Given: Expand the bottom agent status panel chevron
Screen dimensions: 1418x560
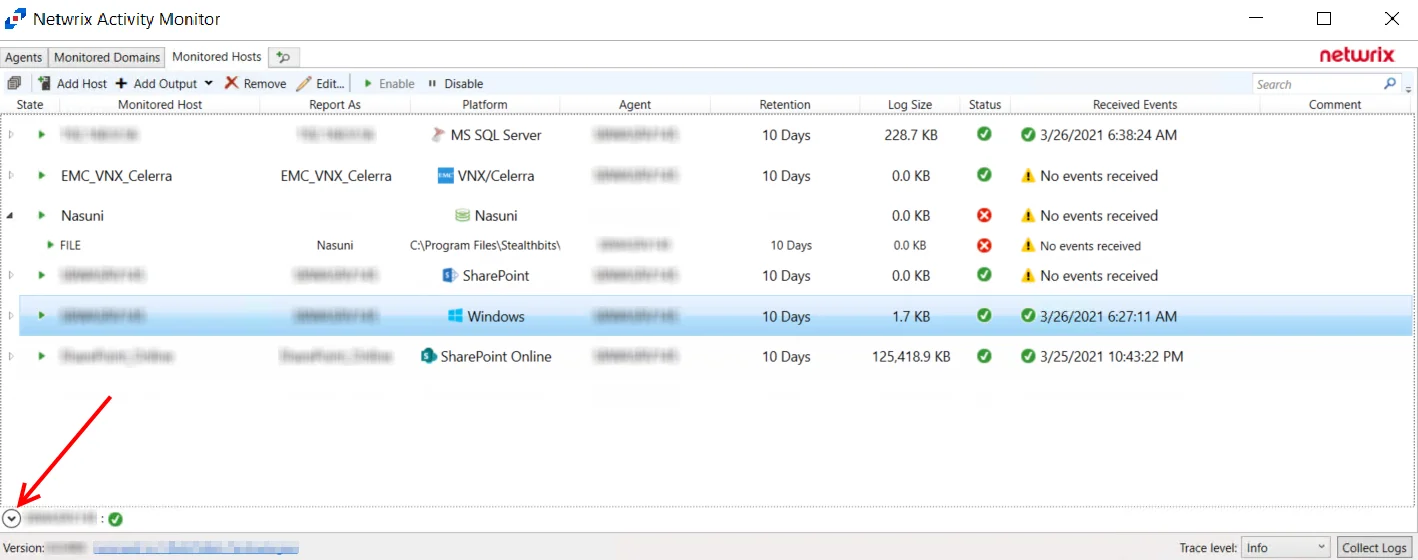Looking at the screenshot, I should click(x=12, y=519).
